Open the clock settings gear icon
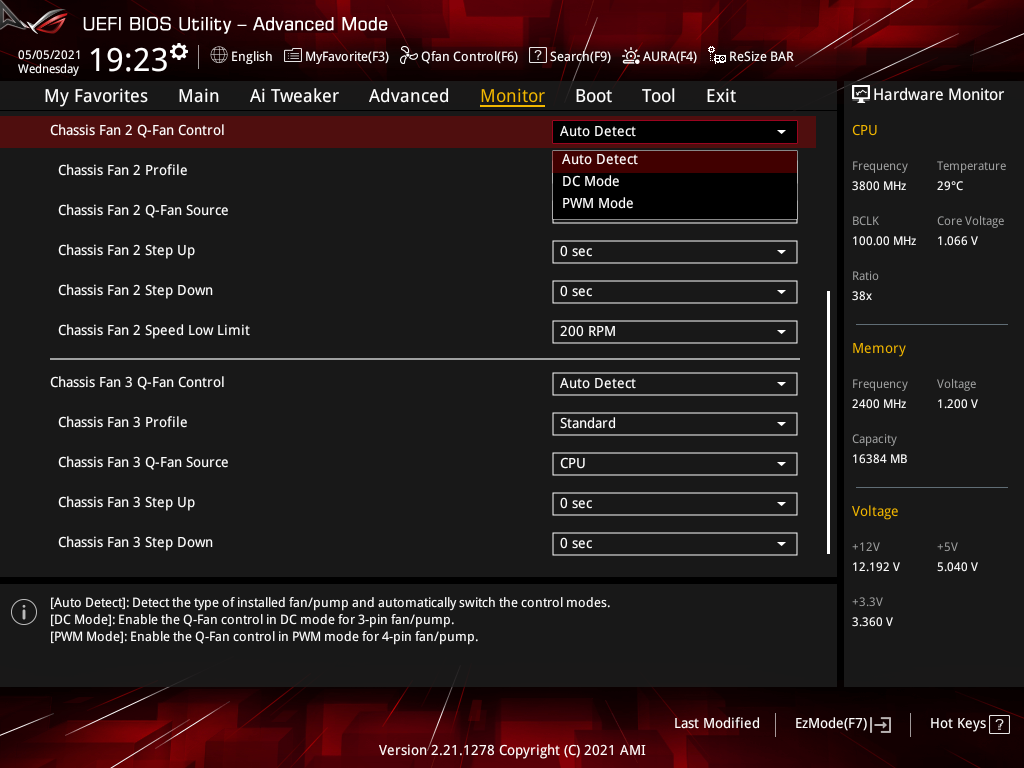This screenshot has height=768, width=1024. 178,52
